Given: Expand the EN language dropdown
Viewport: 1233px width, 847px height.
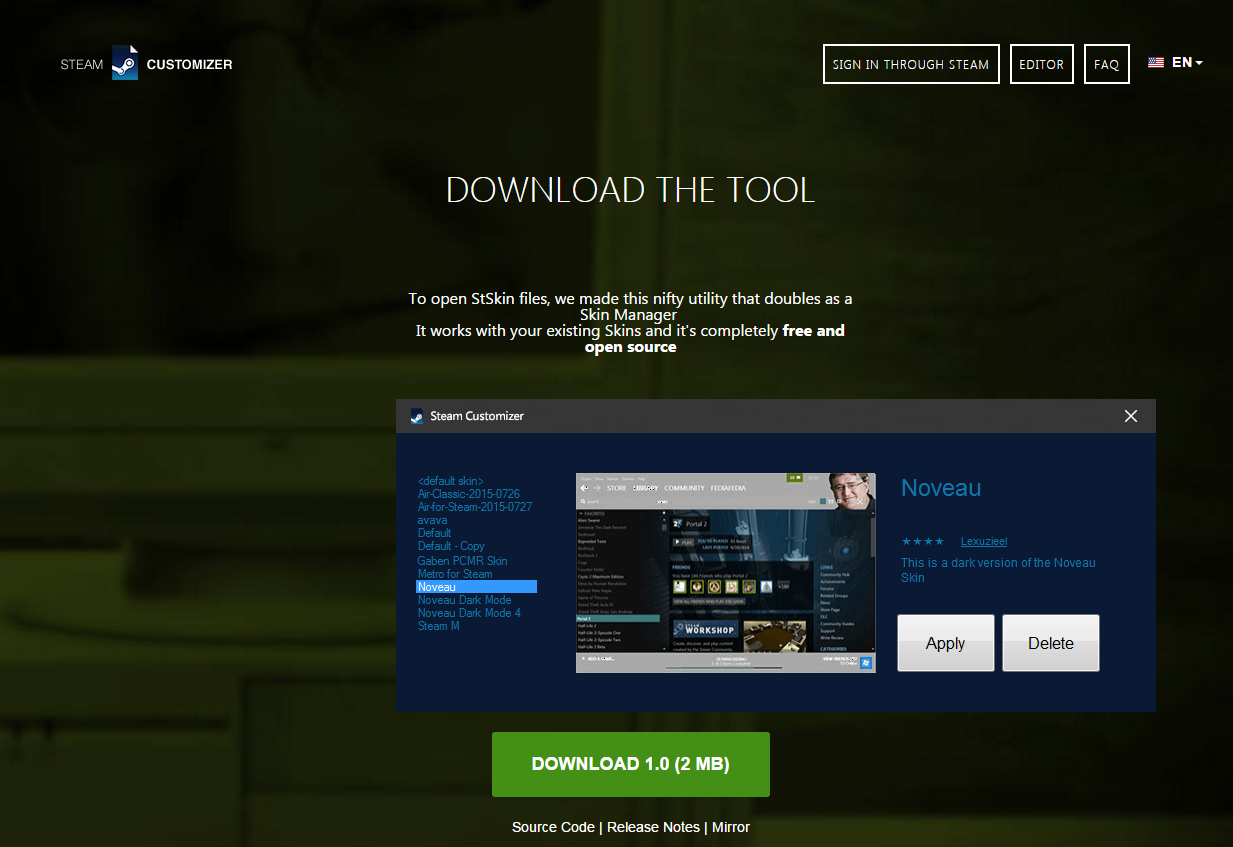Looking at the screenshot, I should [1187, 62].
